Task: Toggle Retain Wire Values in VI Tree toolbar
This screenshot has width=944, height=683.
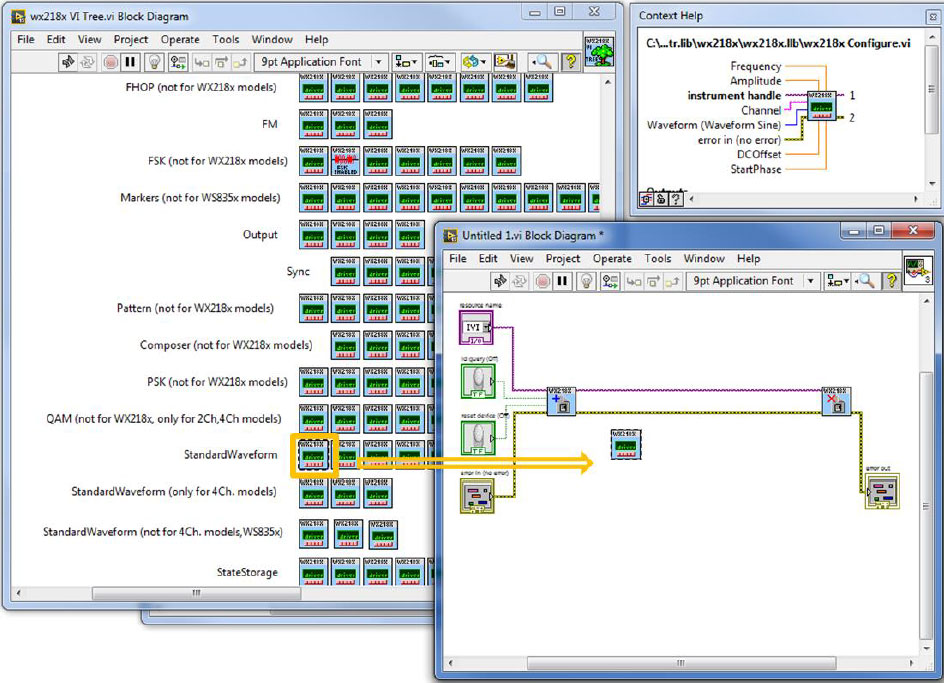Action: pyautogui.click(x=177, y=62)
